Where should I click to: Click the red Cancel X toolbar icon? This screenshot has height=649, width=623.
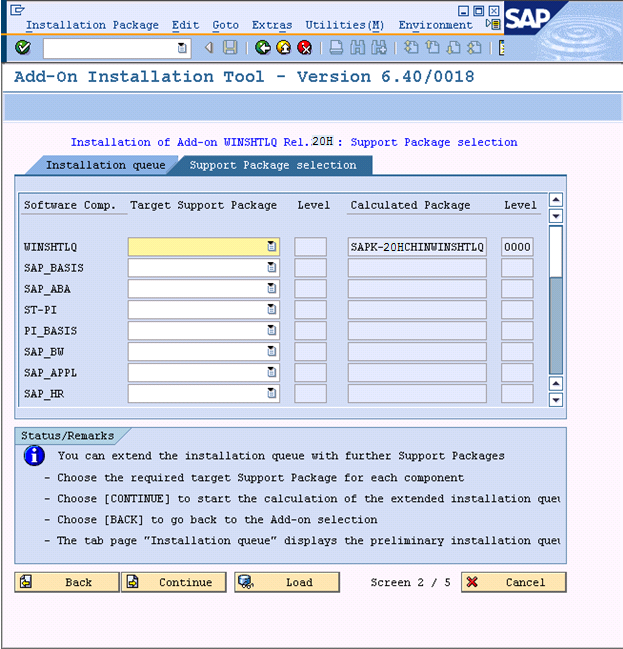pyautogui.click(x=305, y=48)
